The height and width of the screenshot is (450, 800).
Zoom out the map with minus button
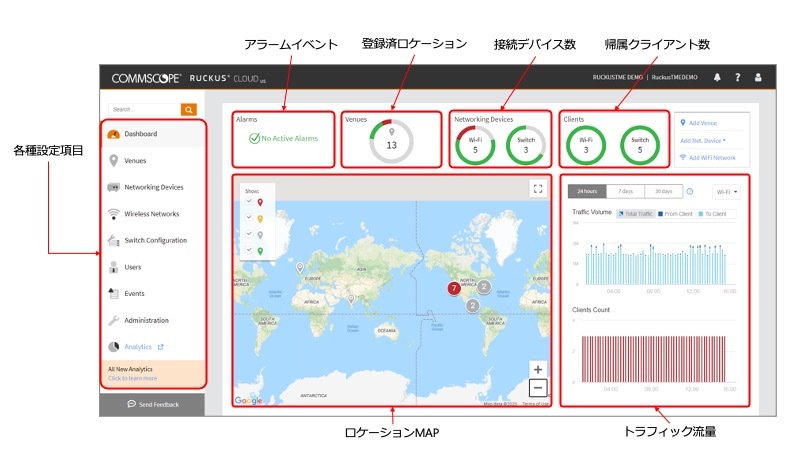[x=538, y=387]
